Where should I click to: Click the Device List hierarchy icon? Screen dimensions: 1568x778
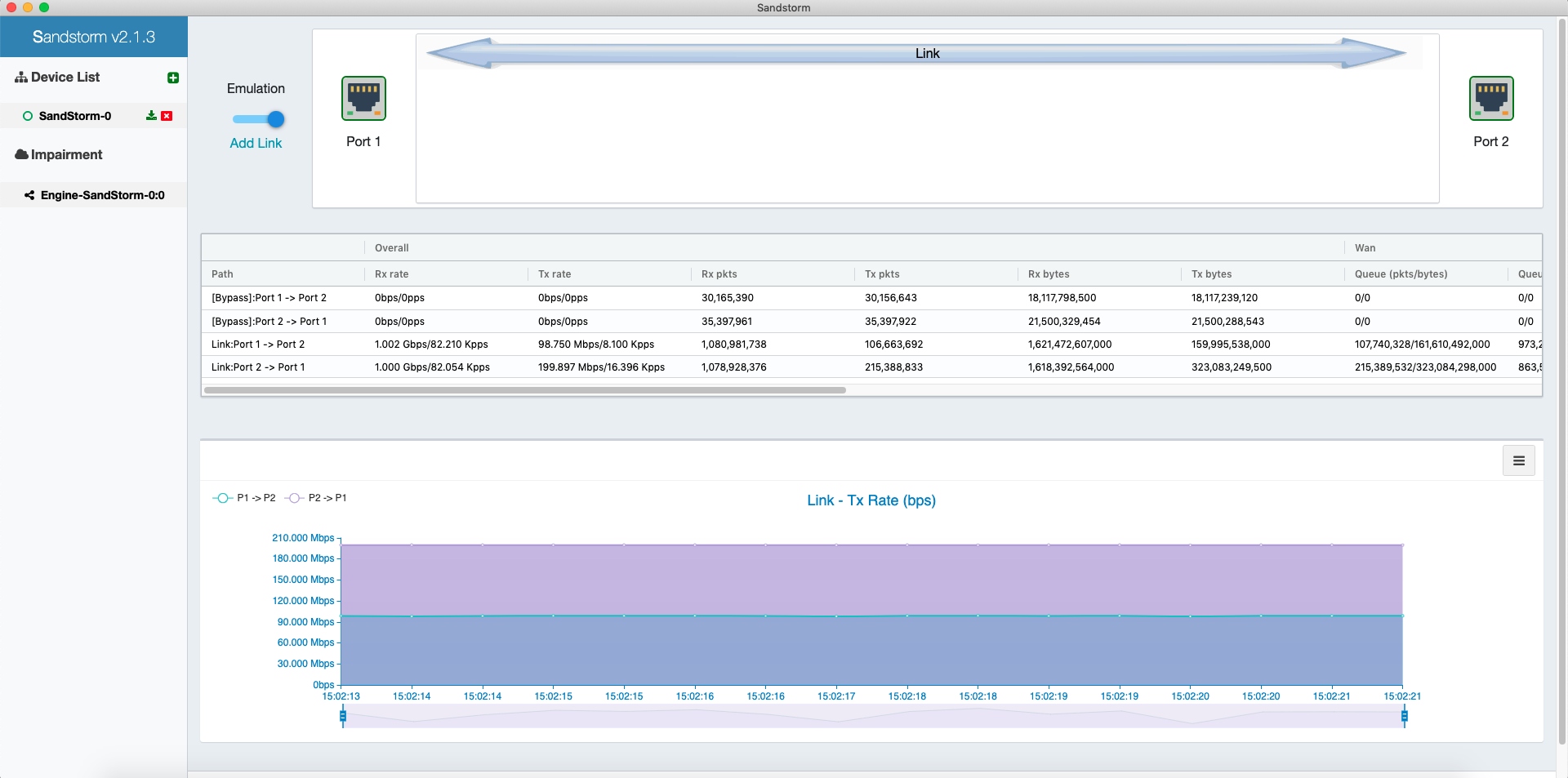tap(21, 77)
